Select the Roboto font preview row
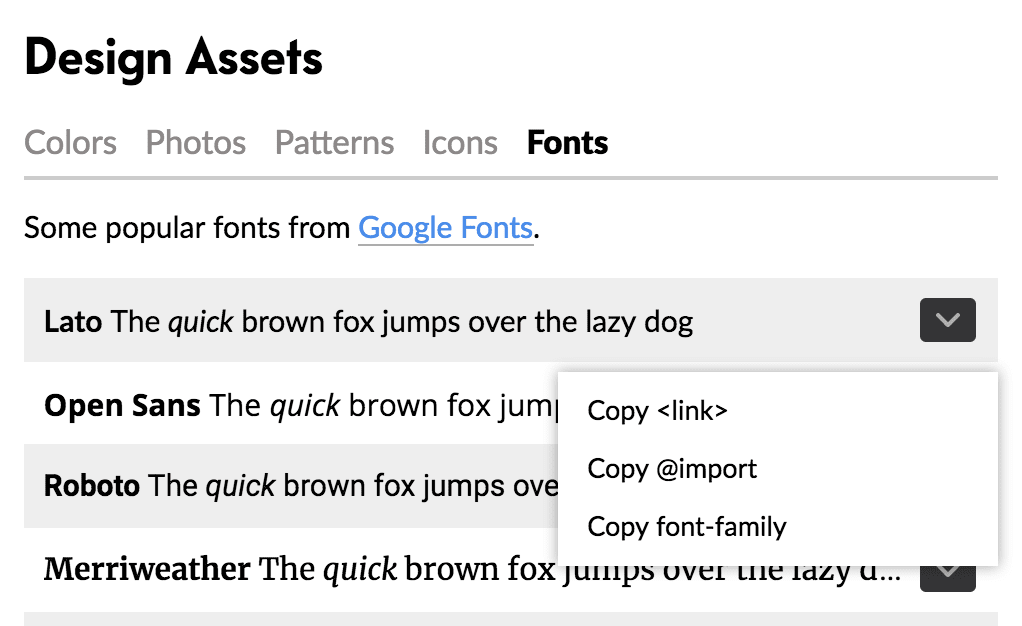 point(300,486)
